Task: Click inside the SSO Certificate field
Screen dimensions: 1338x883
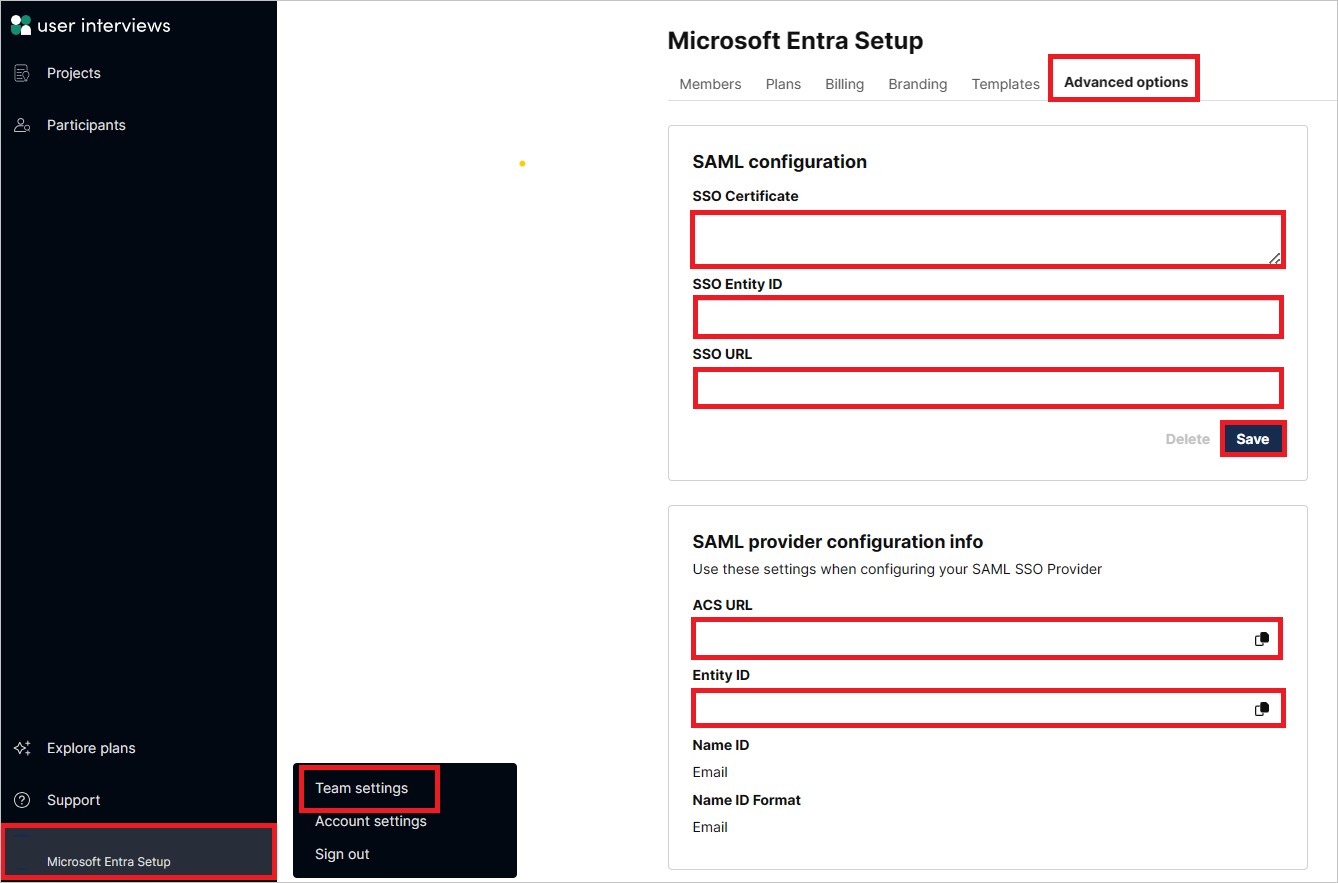Action: pyautogui.click(x=987, y=238)
